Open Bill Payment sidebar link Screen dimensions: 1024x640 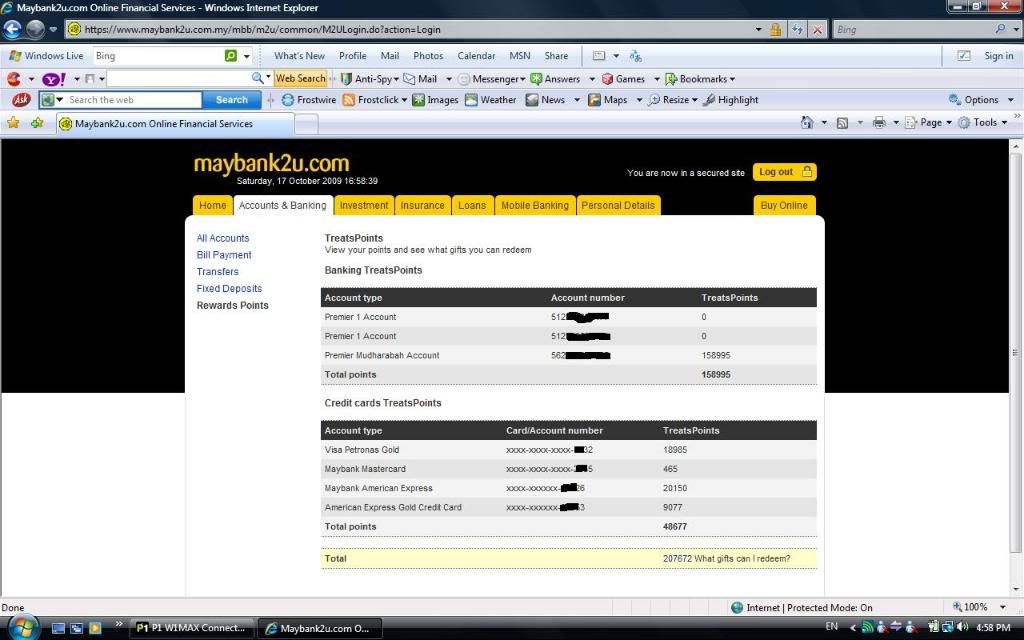click(x=224, y=255)
